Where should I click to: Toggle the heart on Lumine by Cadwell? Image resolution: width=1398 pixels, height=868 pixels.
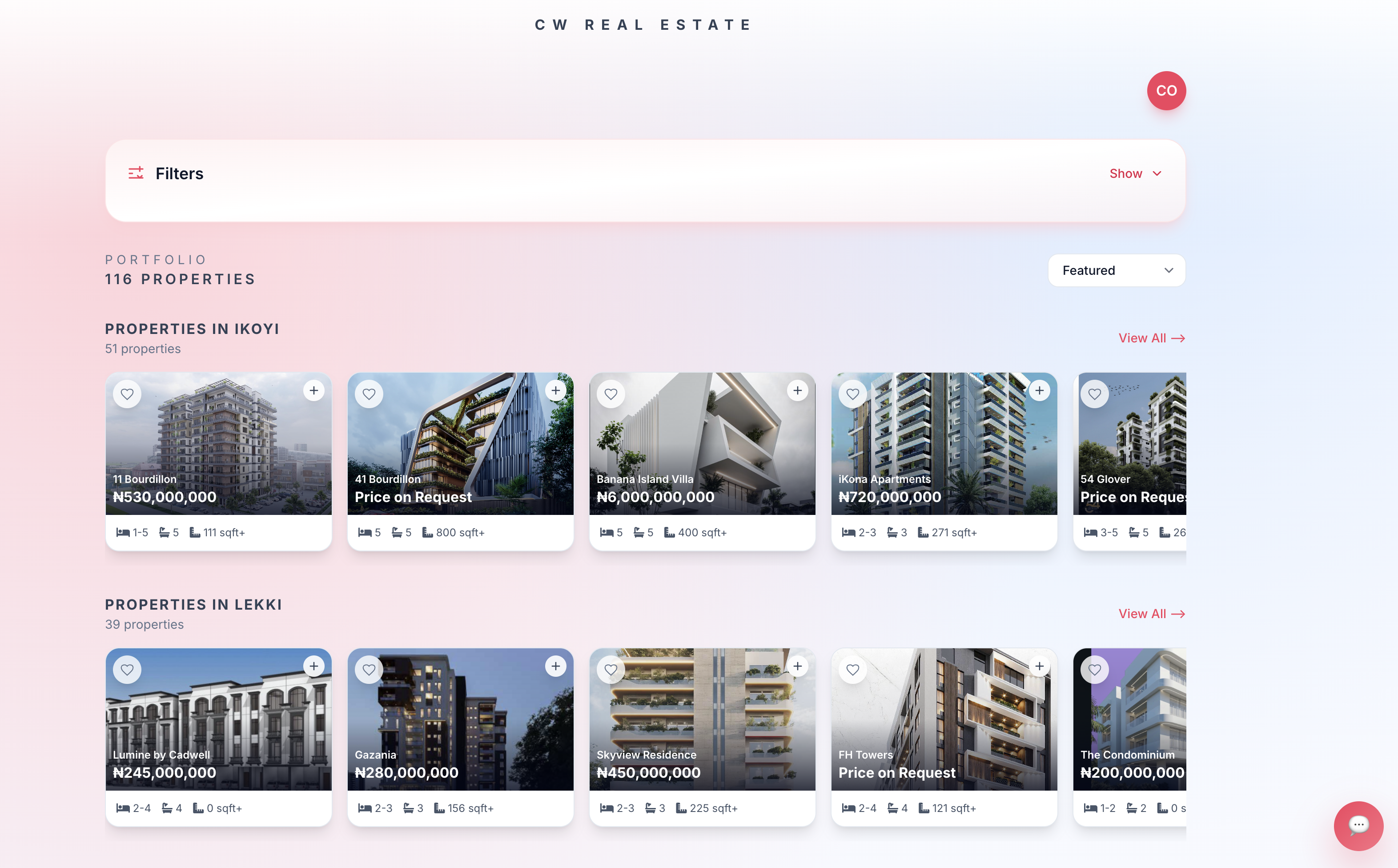tap(128, 669)
